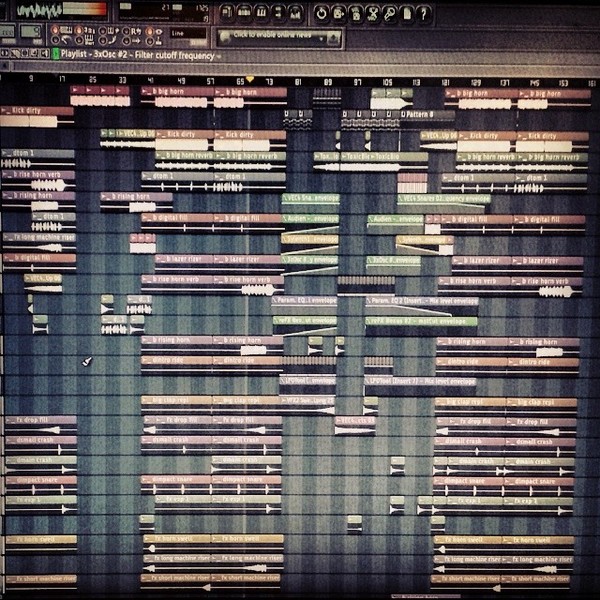Open the Playlist view from the shortcut icons
600x600 pixels.
[x=227, y=13]
